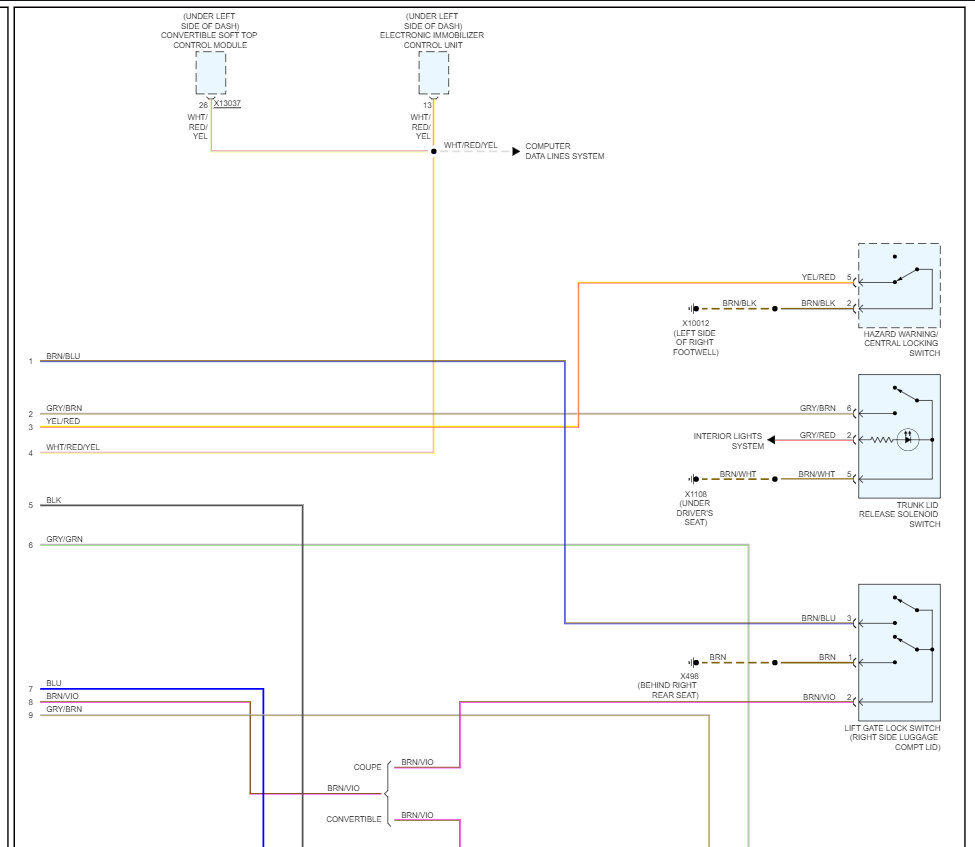Select the Trunk Lid Release Solenoid Switch symbol

(899, 436)
